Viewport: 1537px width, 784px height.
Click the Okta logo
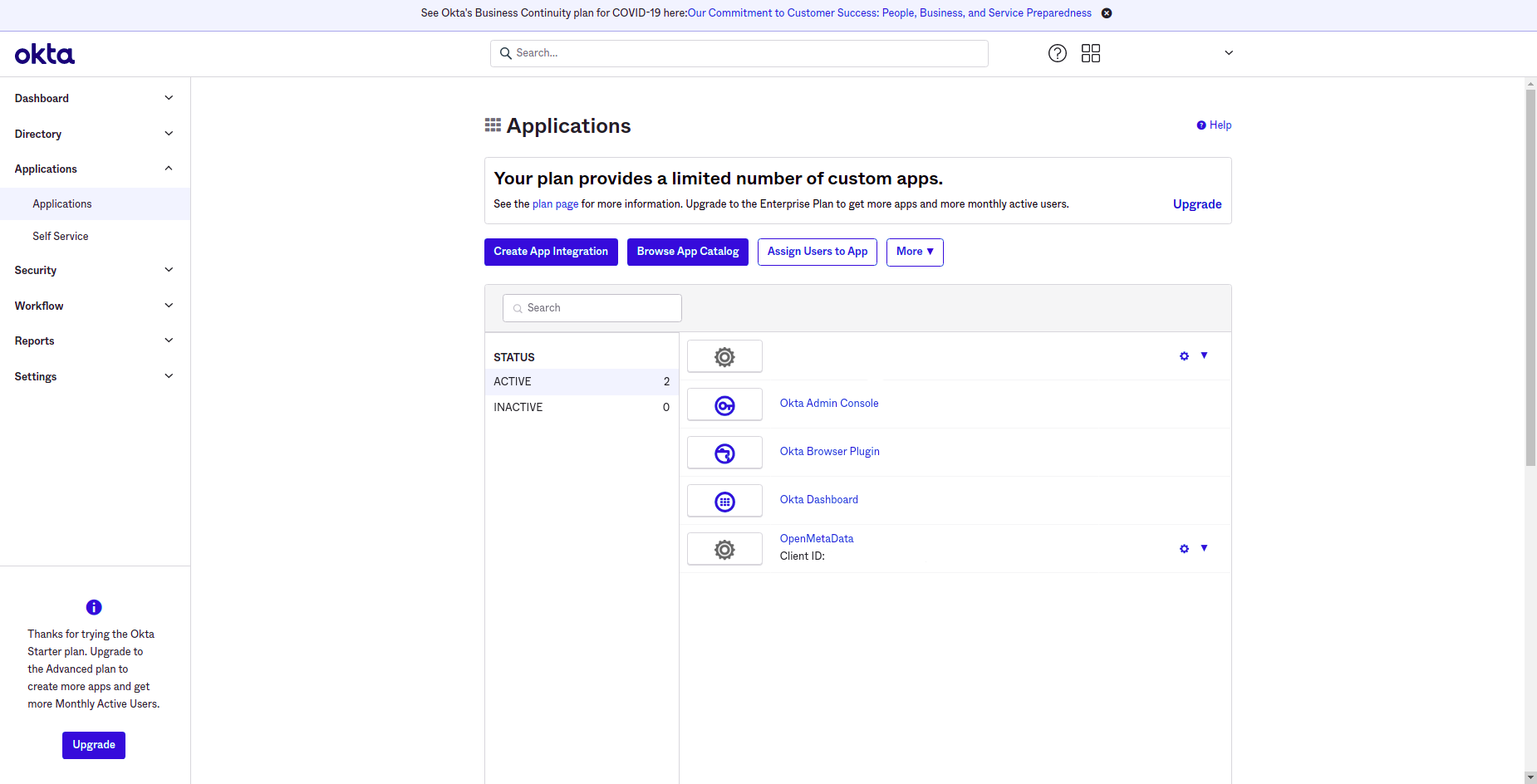point(45,54)
